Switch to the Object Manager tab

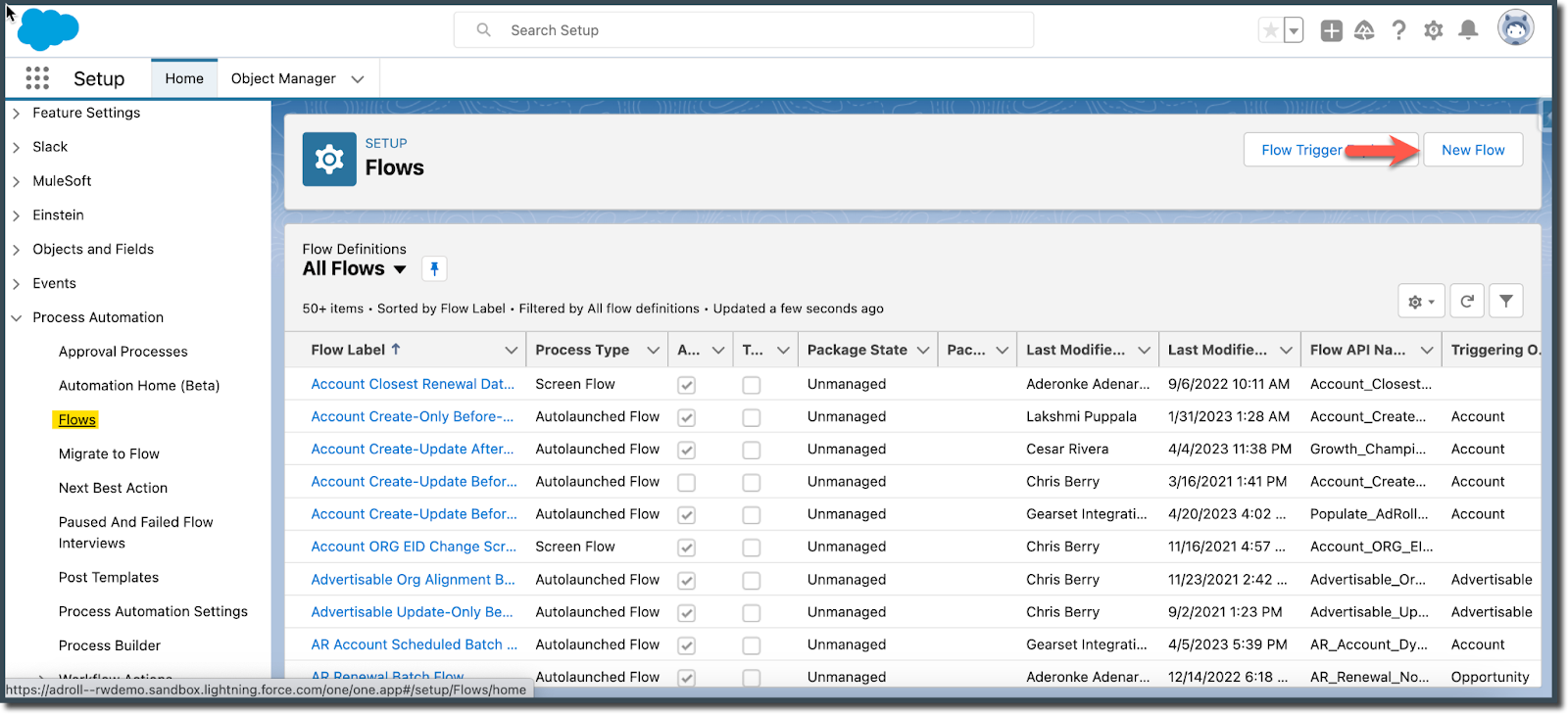click(283, 78)
